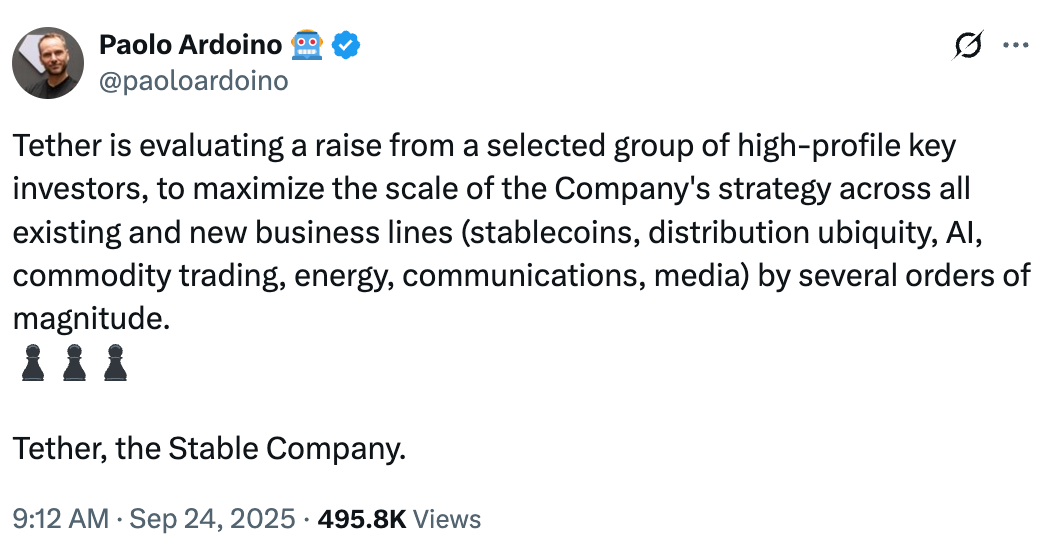Click the Grok slashed-circle icon
The height and width of the screenshot is (552, 1052).
968,45
